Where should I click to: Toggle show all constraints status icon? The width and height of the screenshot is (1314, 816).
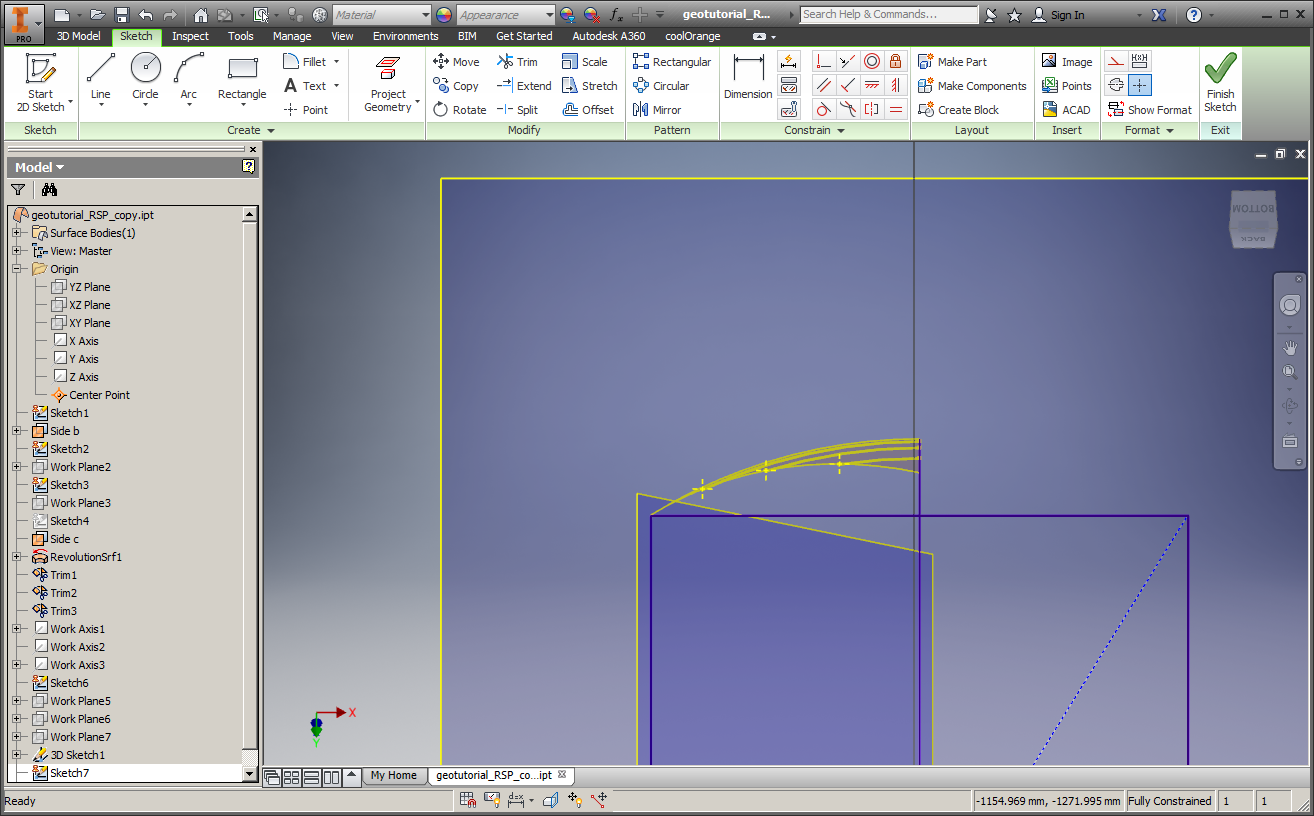pyautogui.click(x=492, y=800)
